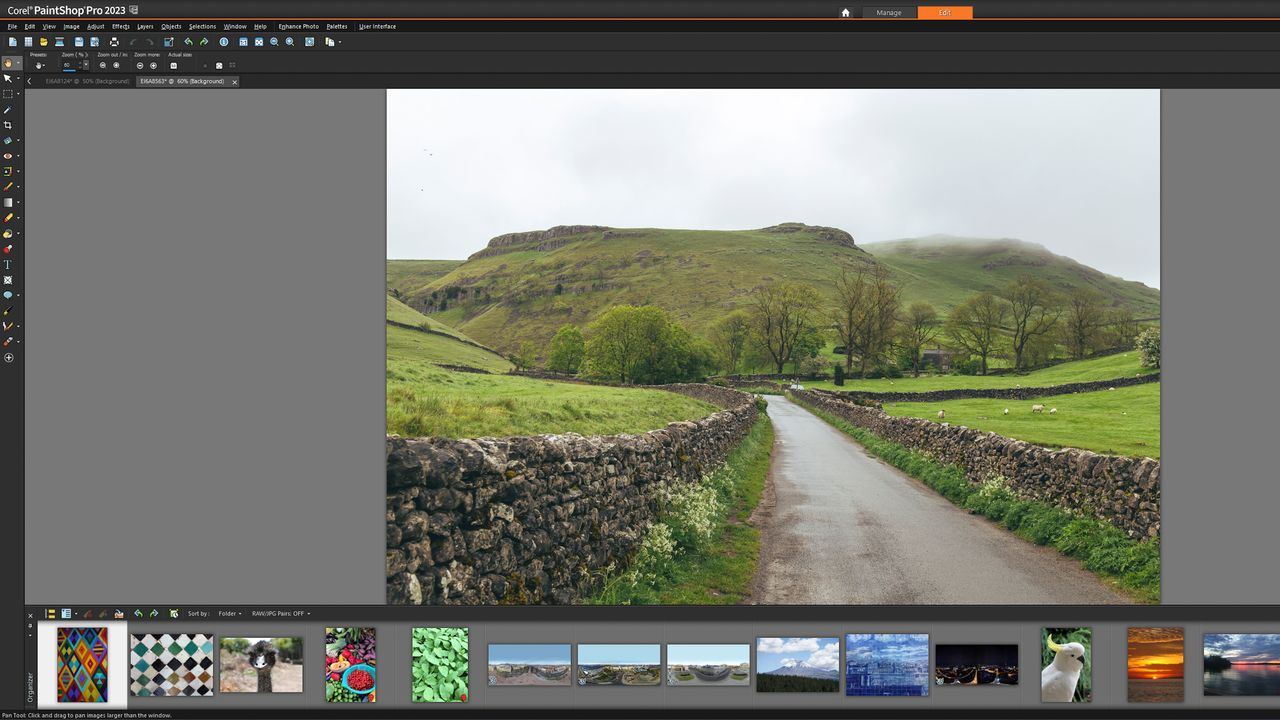
Task: Click the Home icon at the top
Action: tap(845, 13)
